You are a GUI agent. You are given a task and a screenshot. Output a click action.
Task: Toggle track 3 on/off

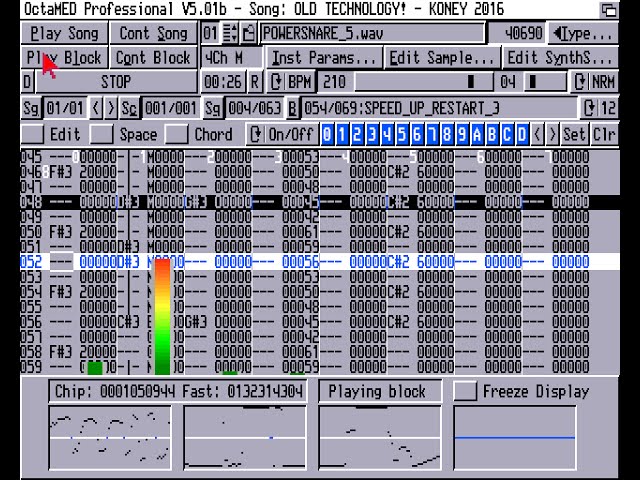pos(372,134)
